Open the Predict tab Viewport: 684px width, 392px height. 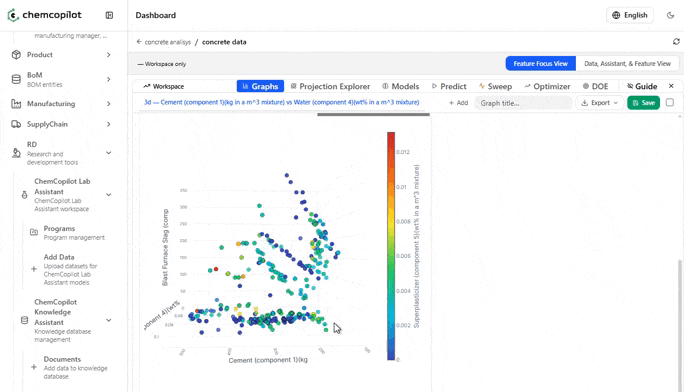pyautogui.click(x=449, y=86)
